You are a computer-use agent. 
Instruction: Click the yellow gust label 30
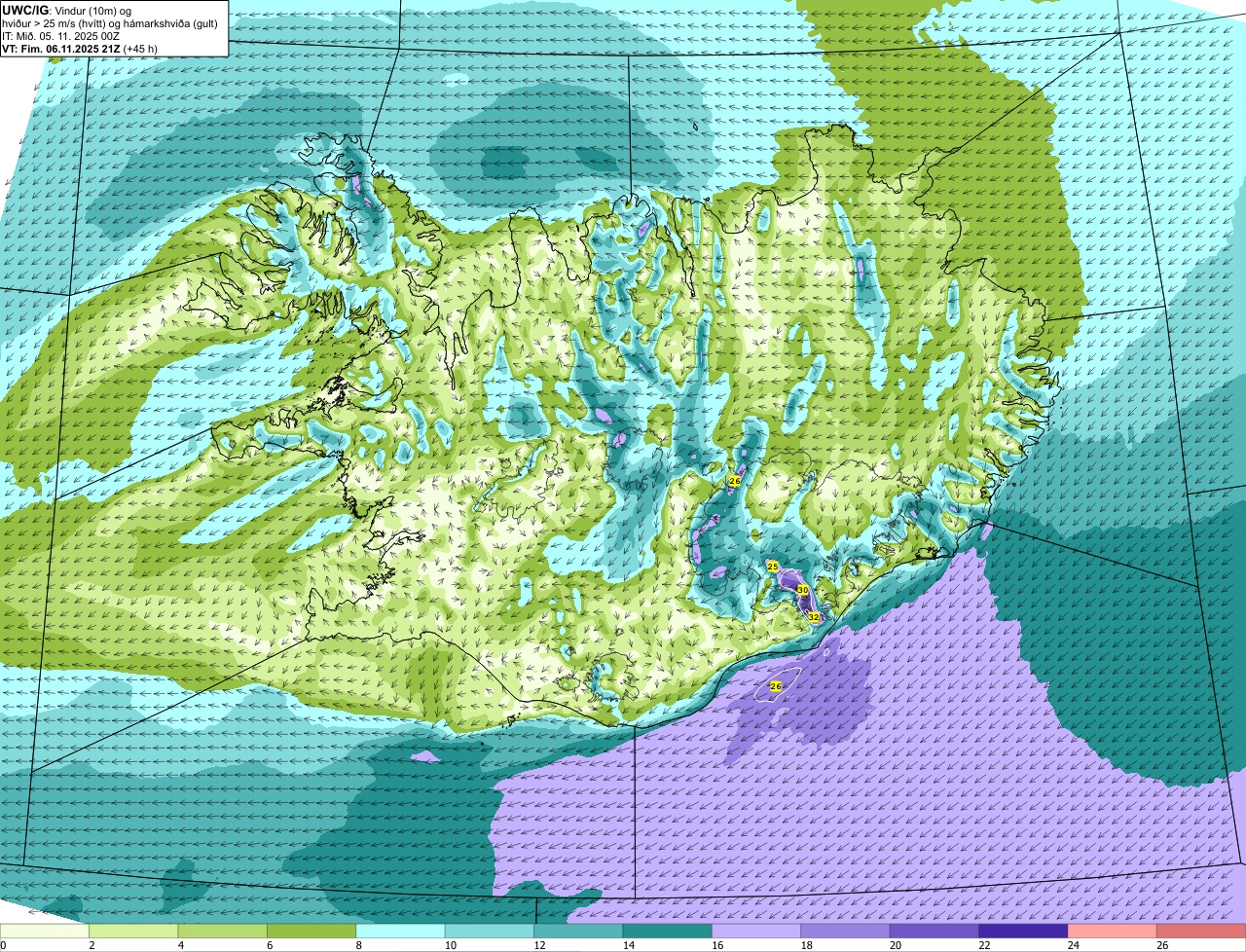point(803,591)
